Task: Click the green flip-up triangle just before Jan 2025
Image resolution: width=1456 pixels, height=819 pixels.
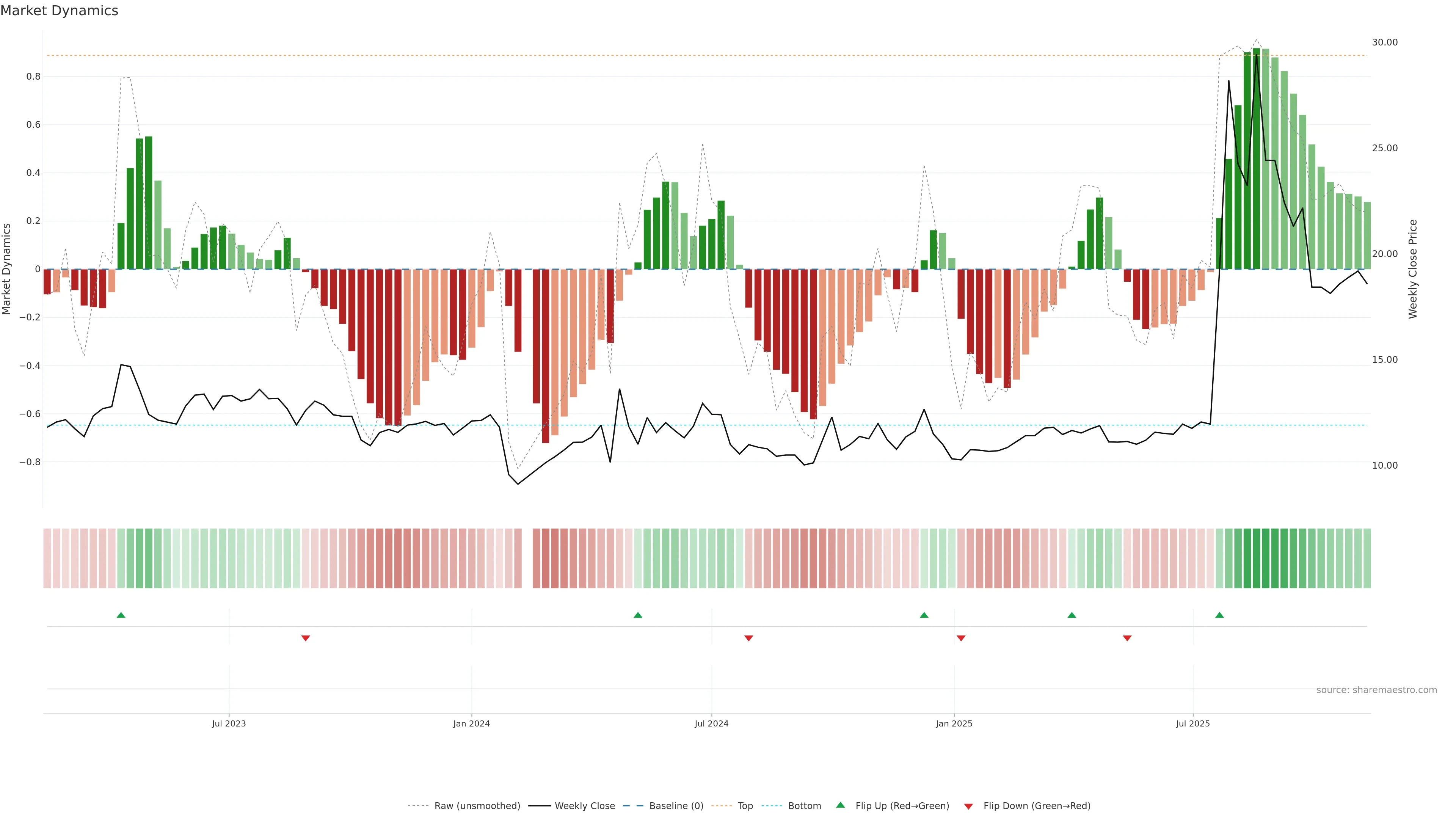Action: point(924,615)
